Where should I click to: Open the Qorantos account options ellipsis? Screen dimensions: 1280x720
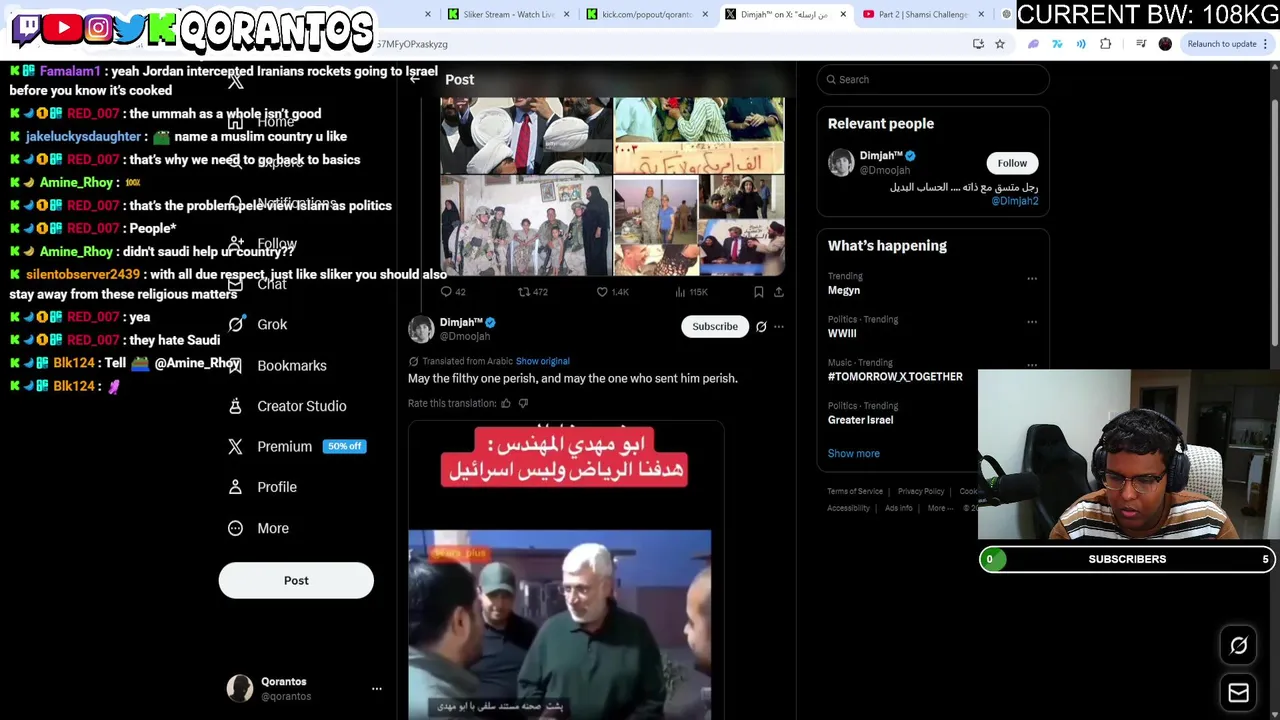coord(377,689)
